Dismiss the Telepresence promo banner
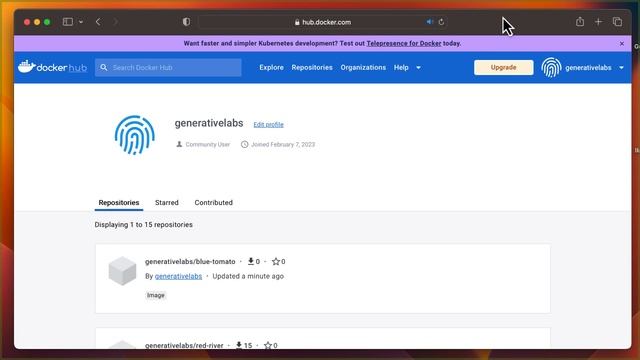Screen dimensions: 640x360 pos(622,43)
